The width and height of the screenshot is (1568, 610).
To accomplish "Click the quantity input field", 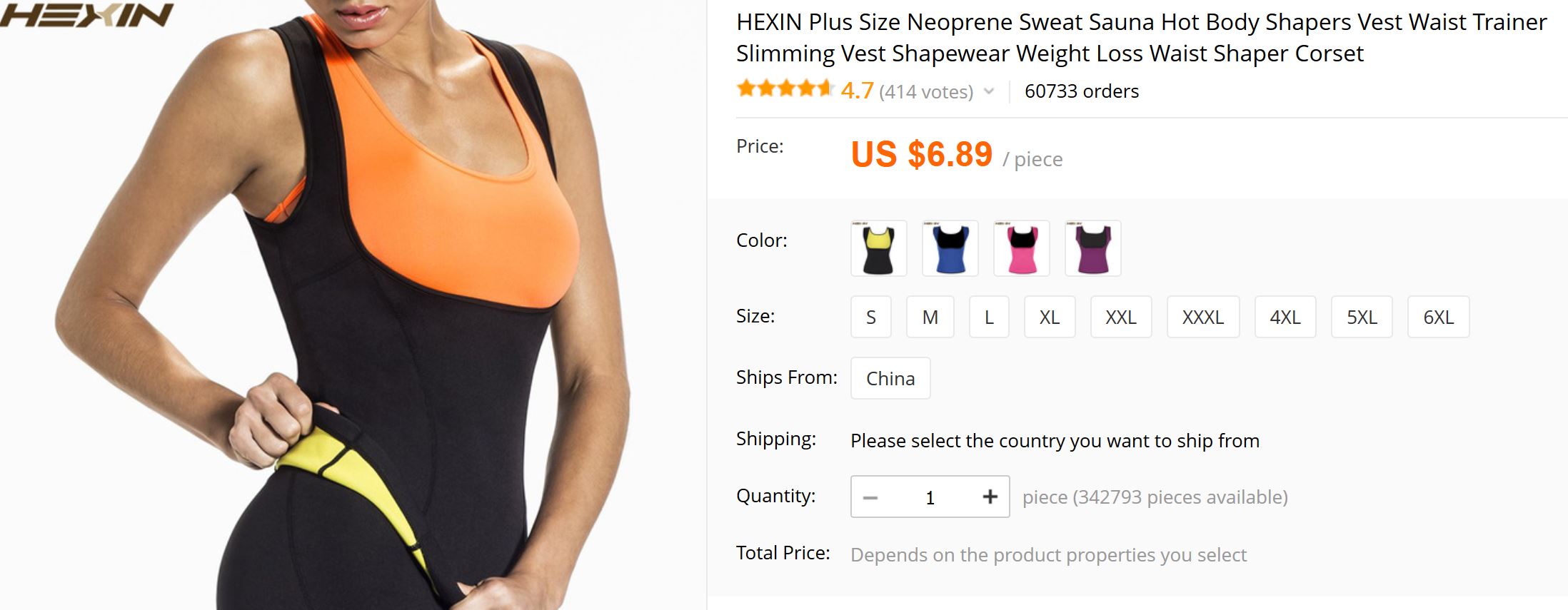I will (930, 497).
